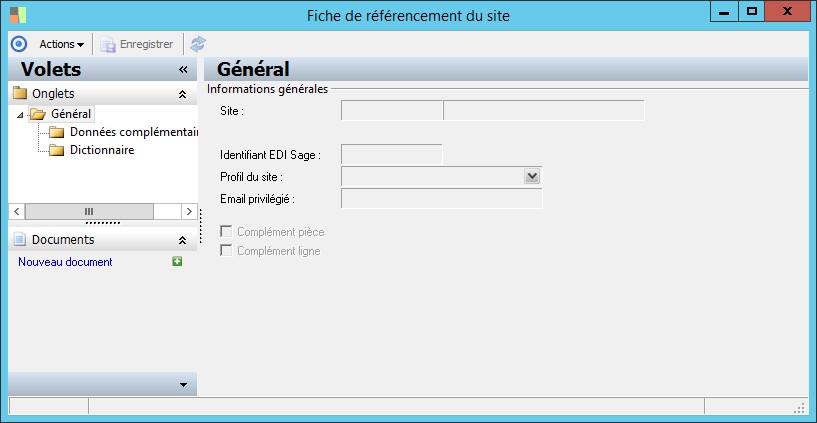
Task: Open the Actions menu
Action: (60, 44)
